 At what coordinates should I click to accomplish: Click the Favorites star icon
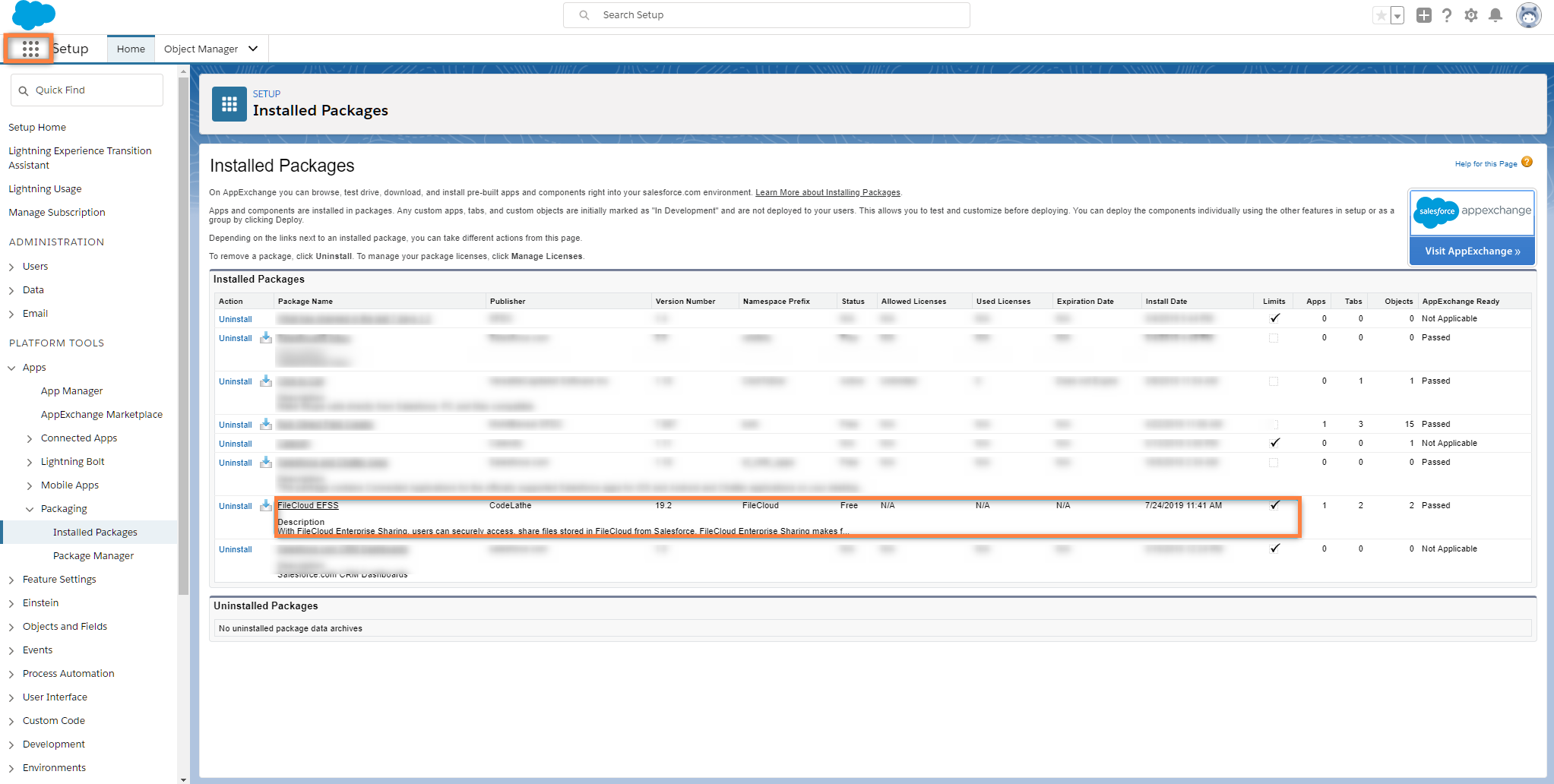click(1381, 15)
